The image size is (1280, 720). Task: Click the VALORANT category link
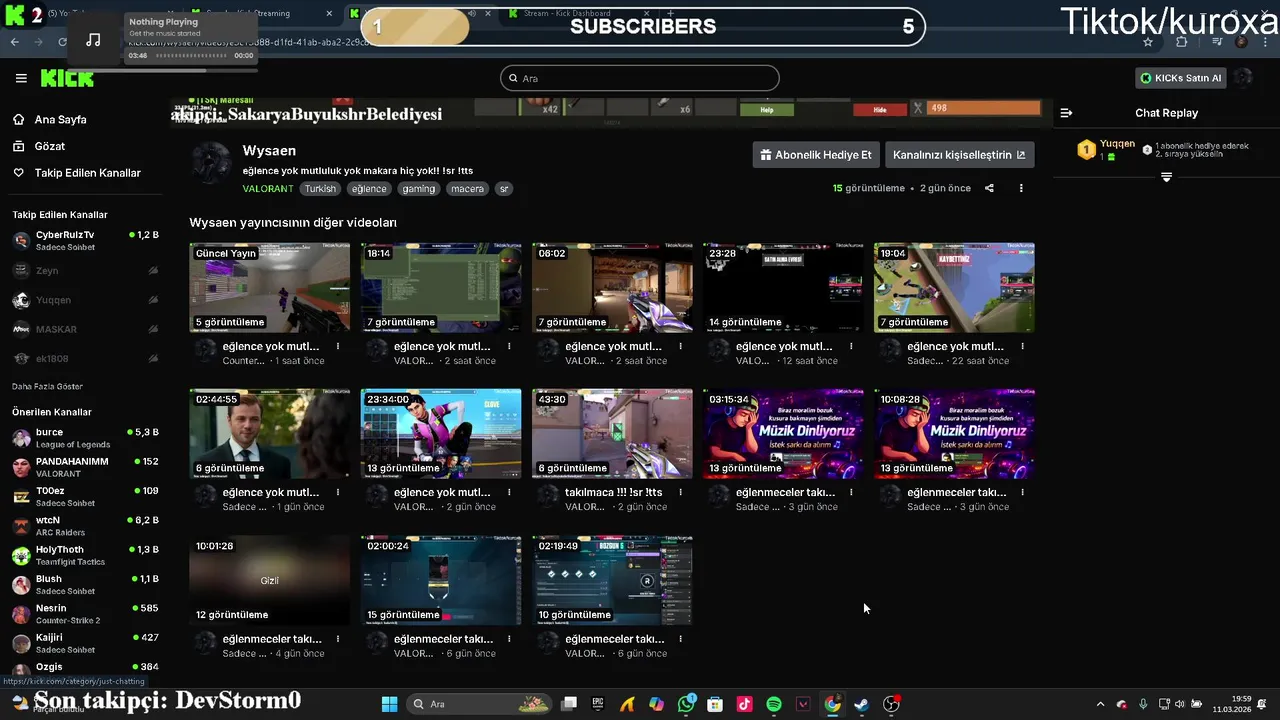pyautogui.click(x=268, y=188)
